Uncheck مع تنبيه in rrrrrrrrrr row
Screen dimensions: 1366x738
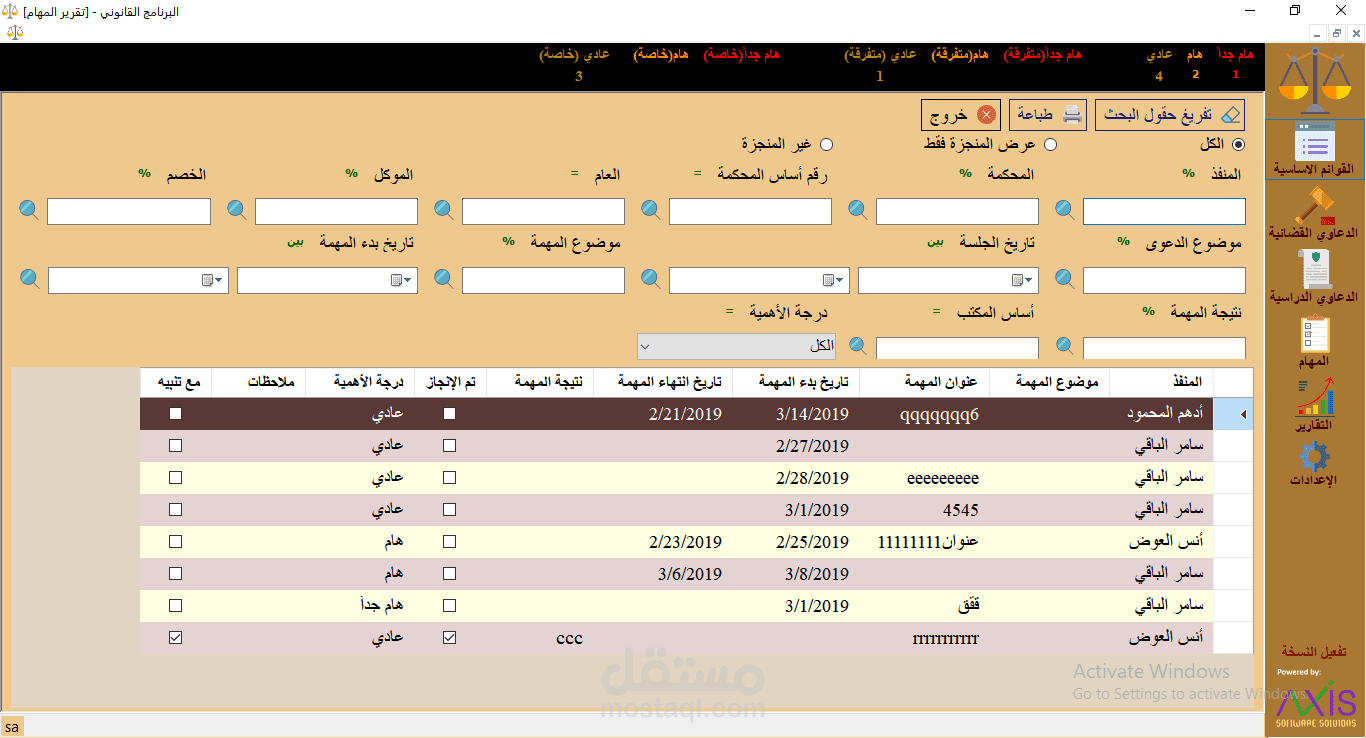176,637
